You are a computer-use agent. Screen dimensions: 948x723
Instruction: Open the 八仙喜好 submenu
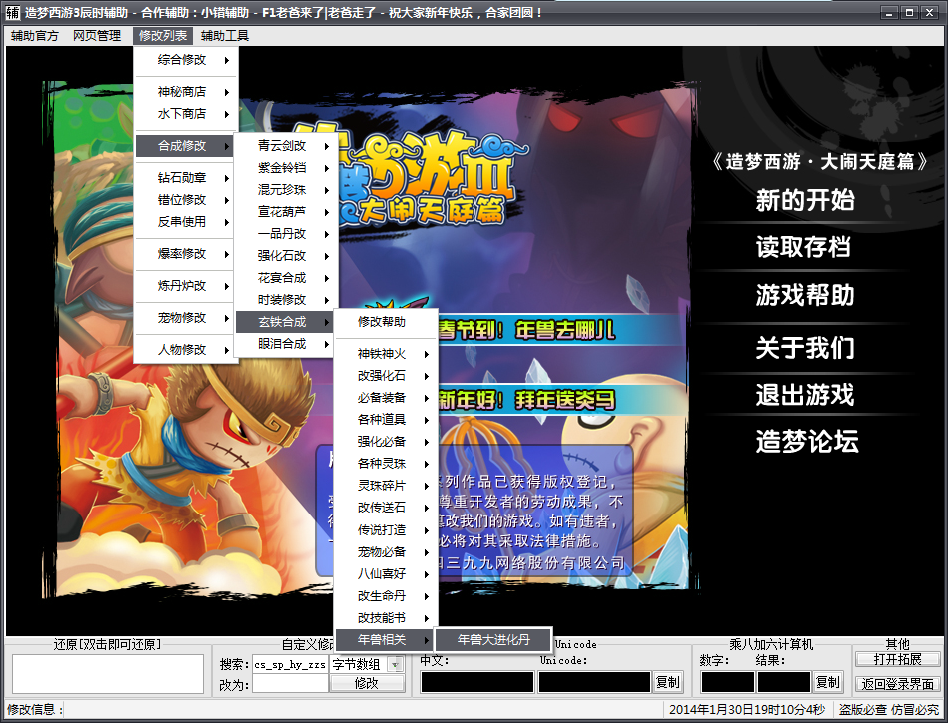386,574
